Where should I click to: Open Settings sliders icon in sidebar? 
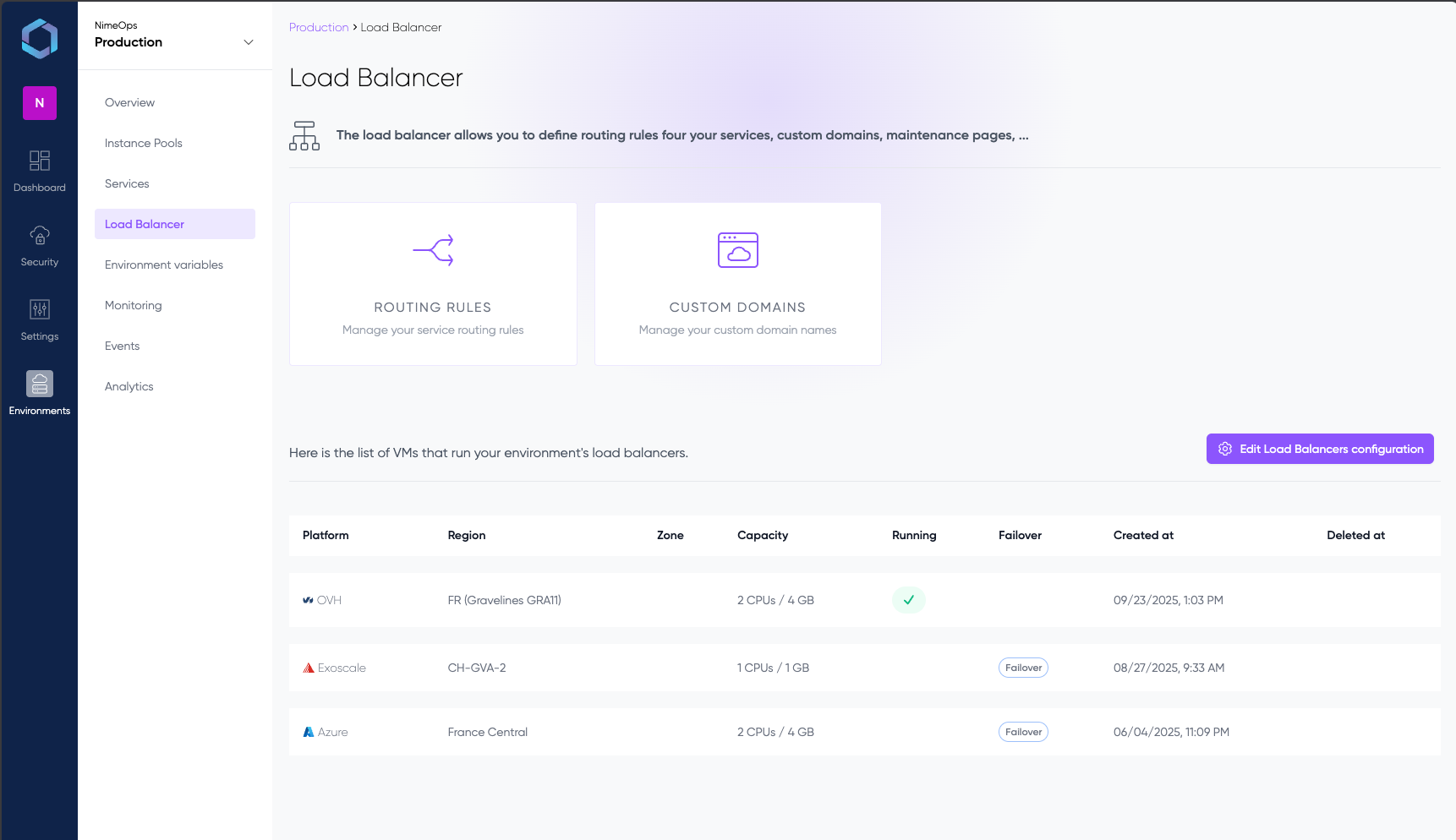[x=39, y=309]
